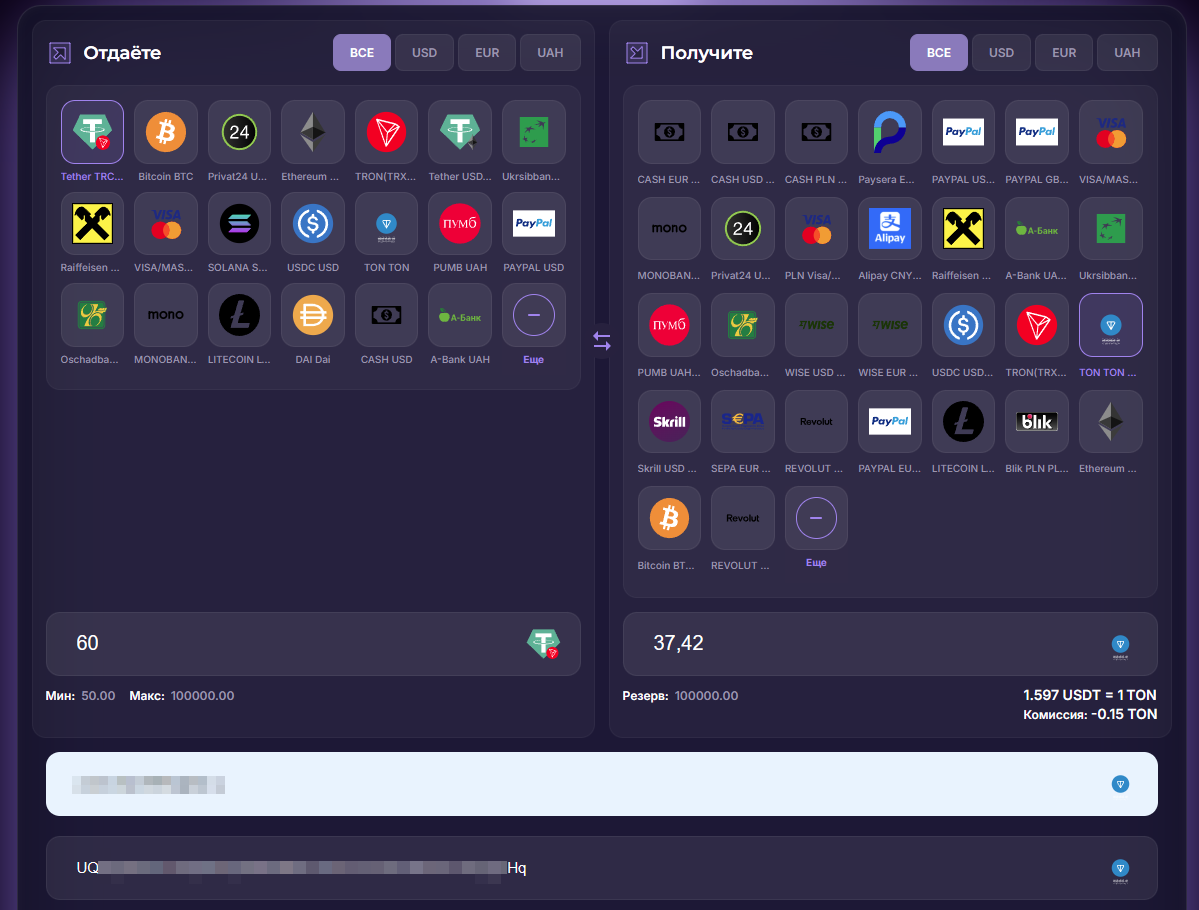This screenshot has height=910, width=1199.
Task: Switch the Отдаёте filter to UAH
Action: coord(550,53)
